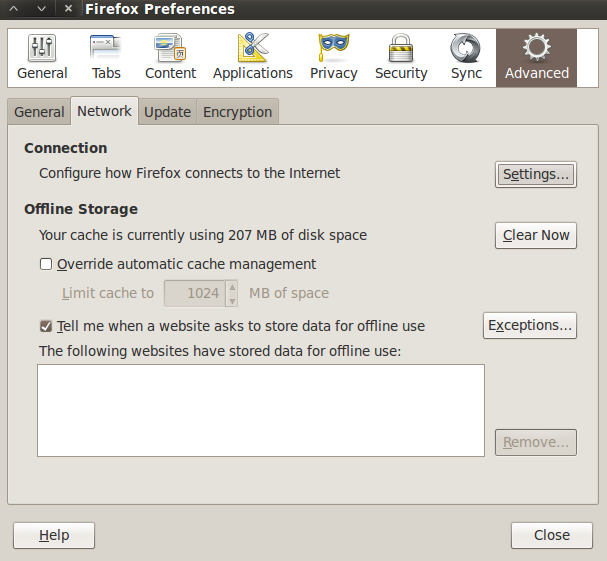Open the offline storage Exceptions dialog

coord(530,325)
